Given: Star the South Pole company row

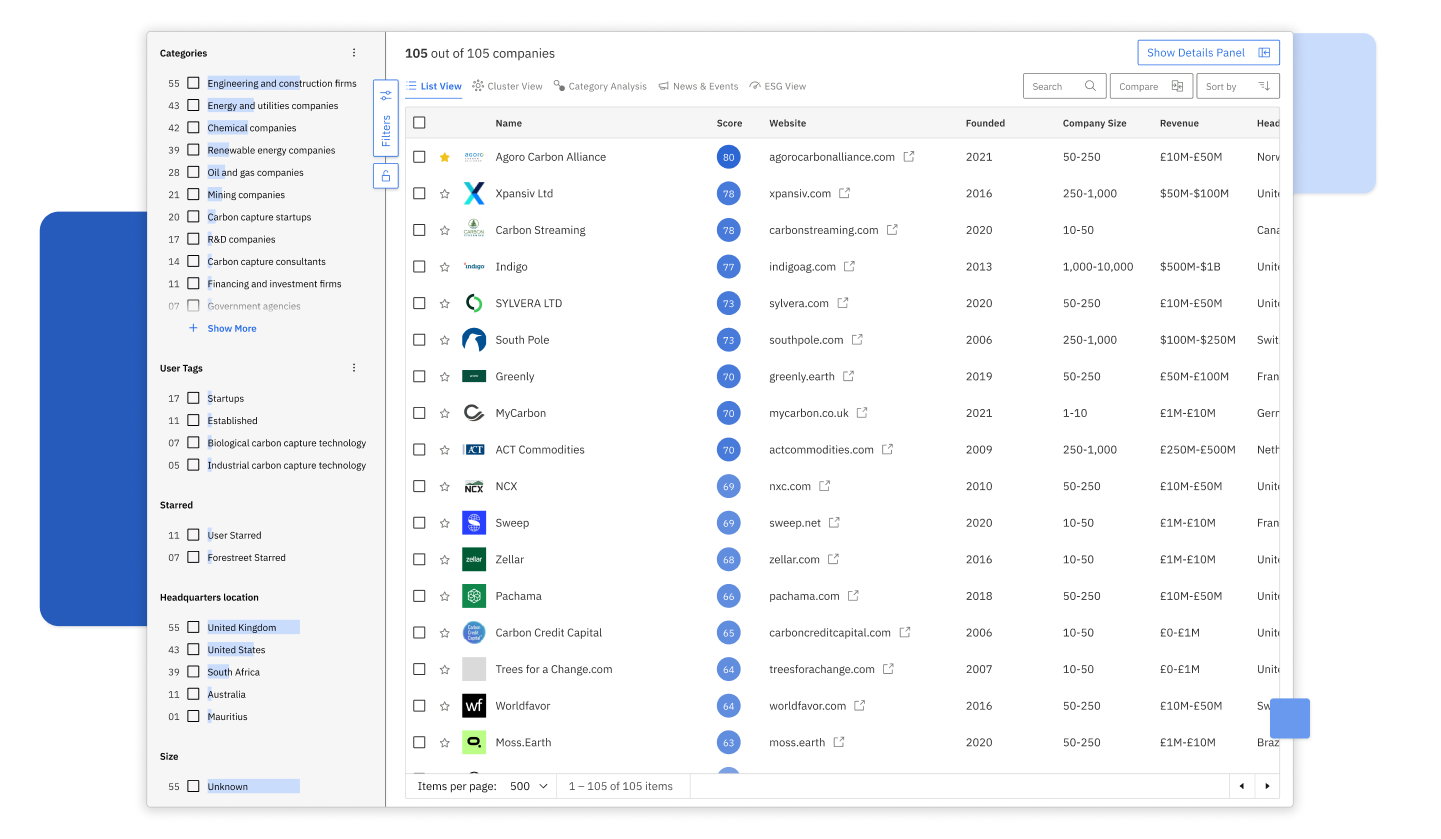Looking at the screenshot, I should [445, 340].
